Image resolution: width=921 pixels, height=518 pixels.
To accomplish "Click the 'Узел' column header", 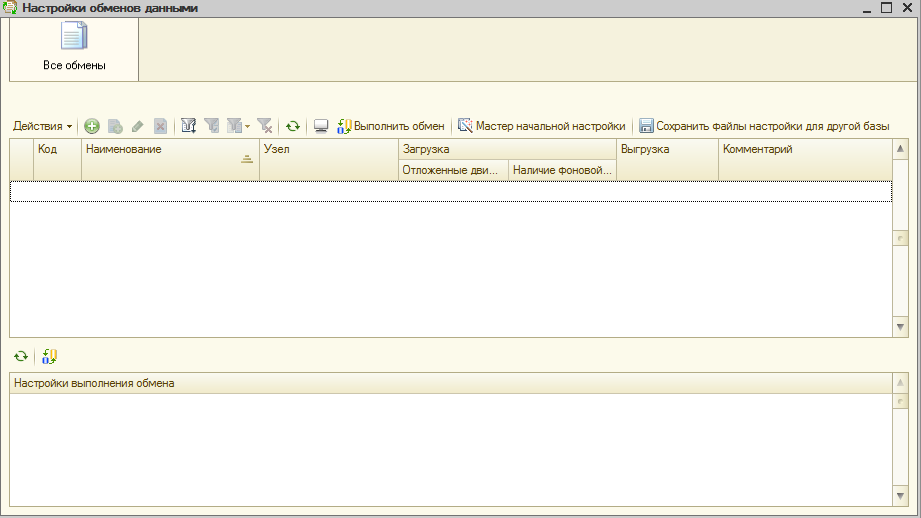I will click(x=328, y=149).
